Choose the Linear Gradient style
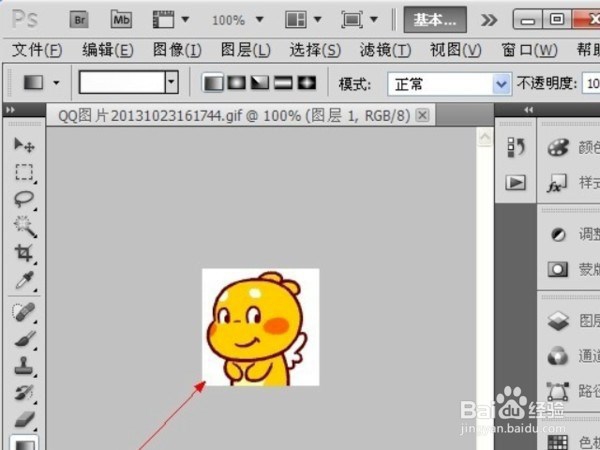 (x=213, y=83)
